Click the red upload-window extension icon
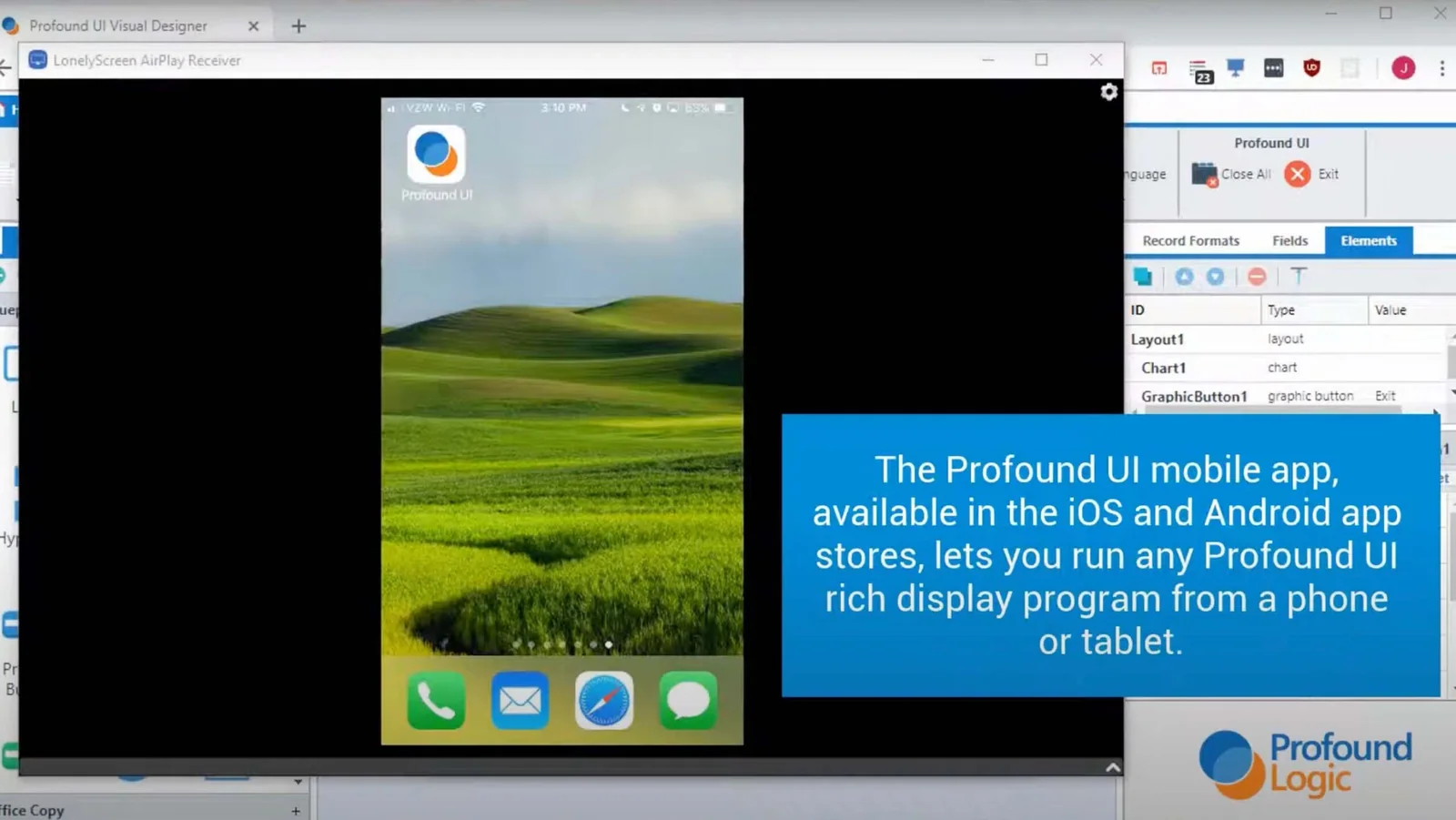 click(x=1159, y=68)
